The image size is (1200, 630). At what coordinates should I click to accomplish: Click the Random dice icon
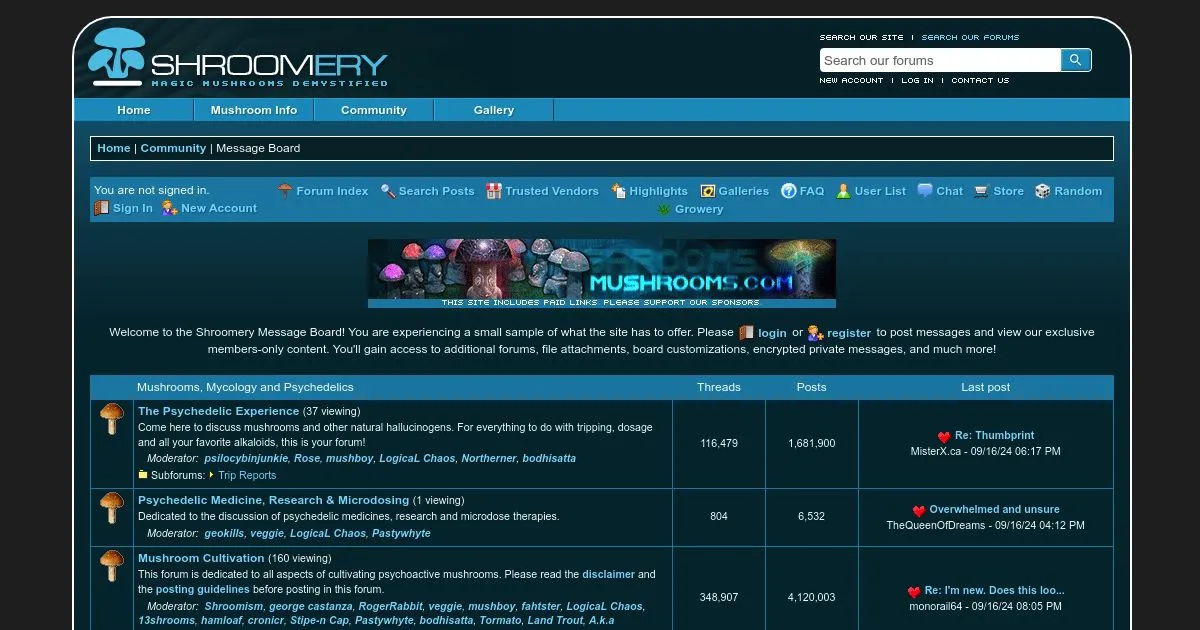(1042, 191)
